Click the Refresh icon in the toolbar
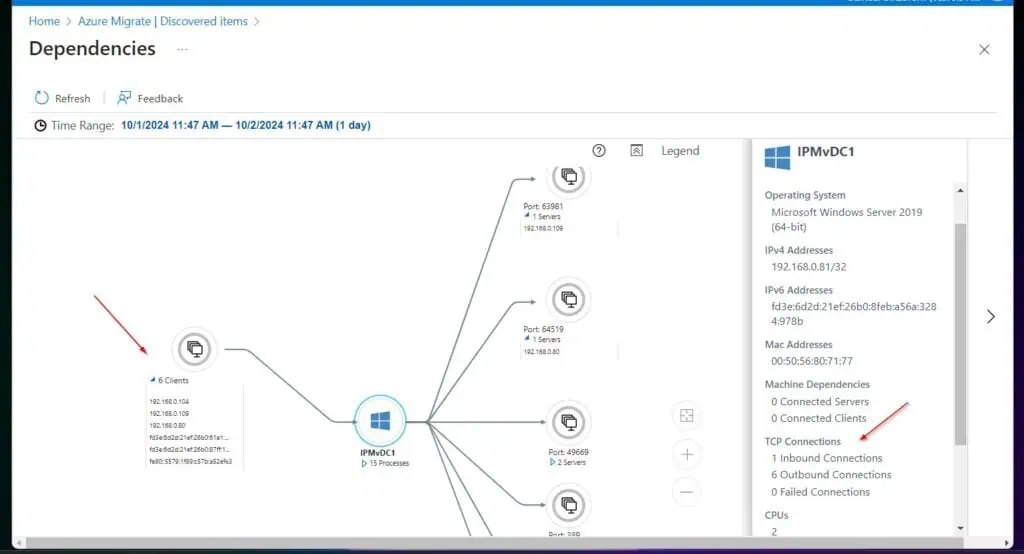Screen dimensions: 1024x554 click(42, 98)
